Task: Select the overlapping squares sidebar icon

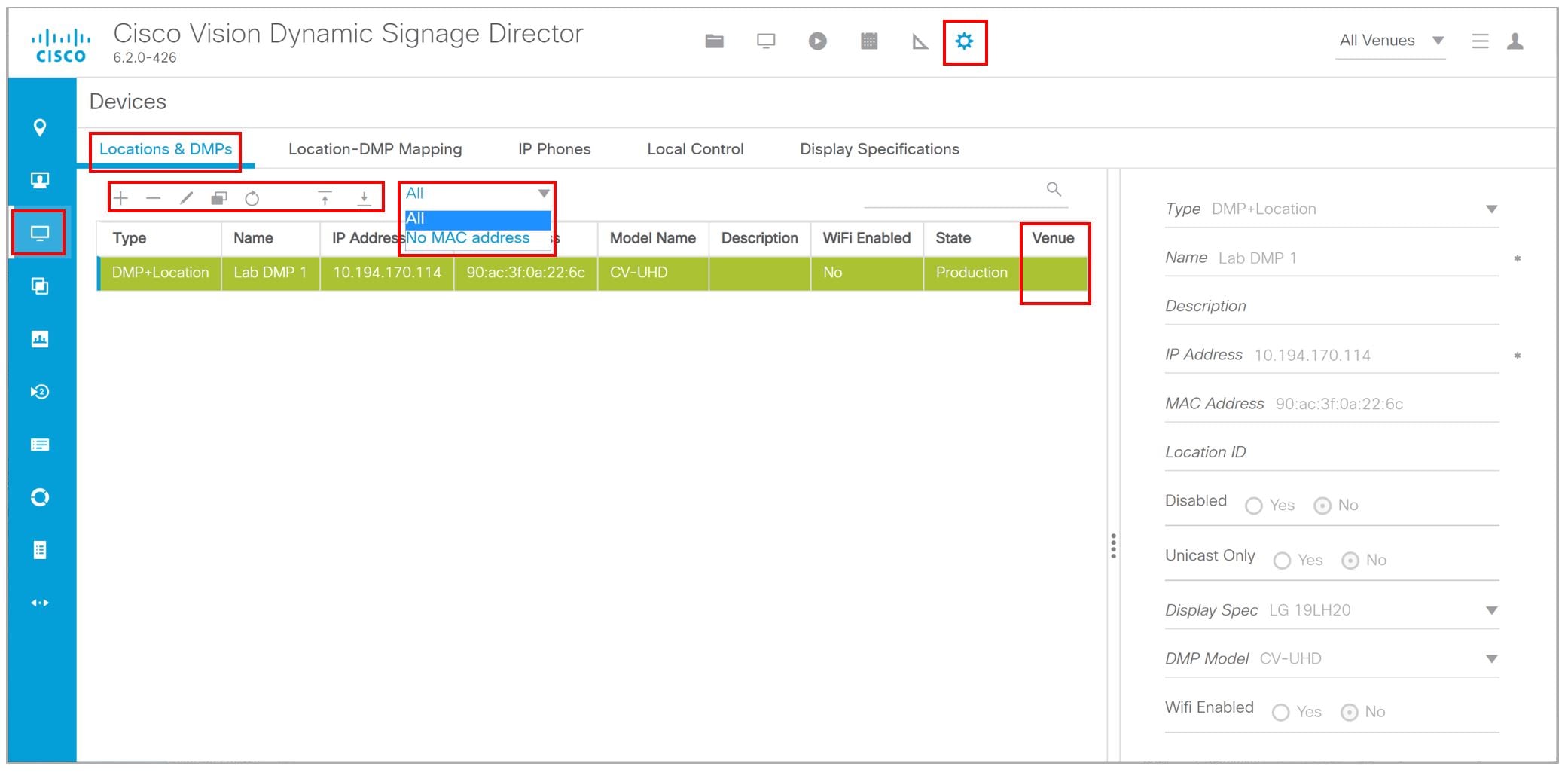Action: (40, 286)
